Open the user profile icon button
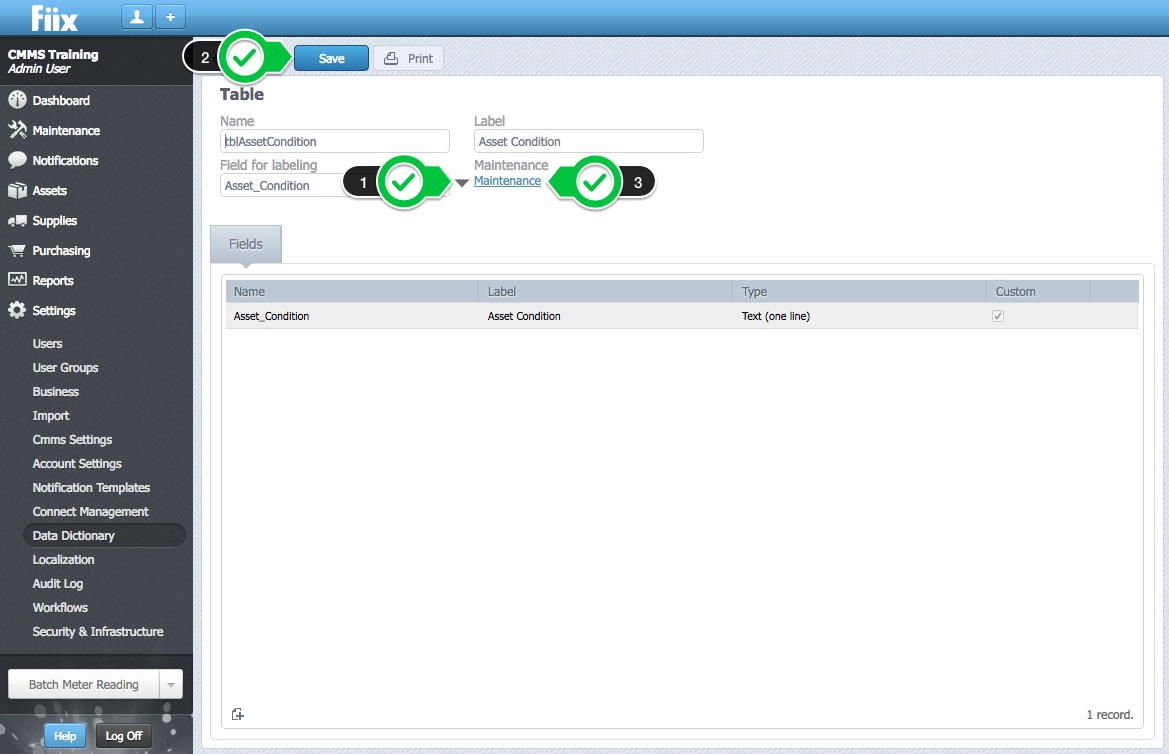Viewport: 1169px width, 754px height. 136,17
